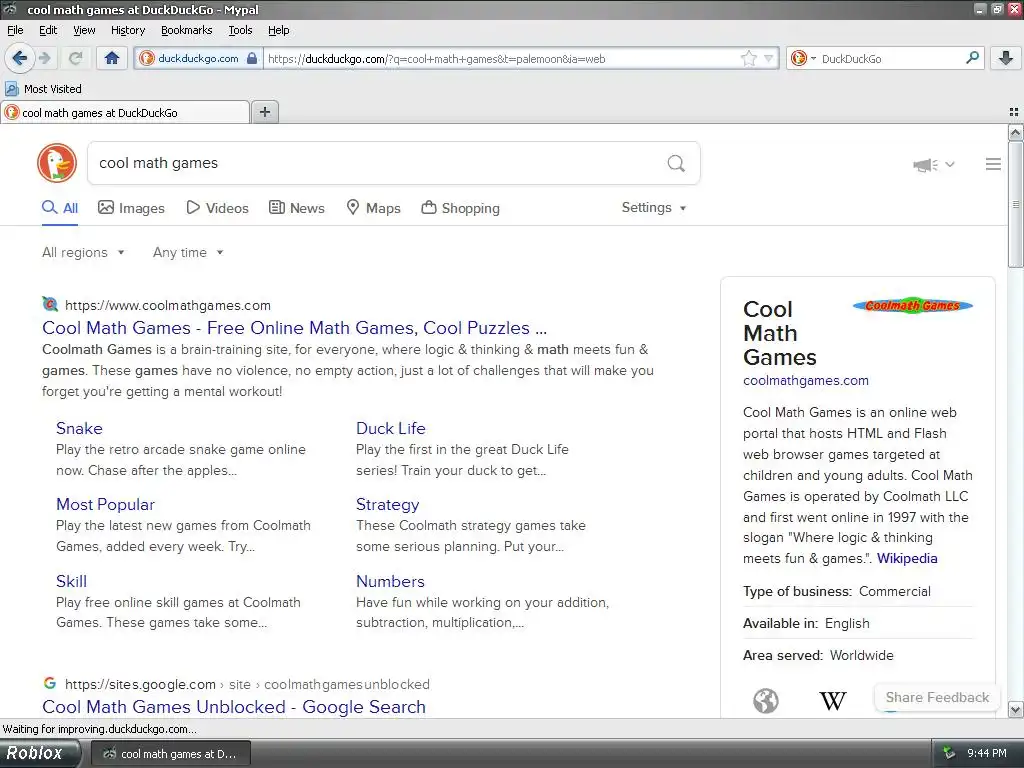
Task: Open the hamburger side menu
Action: coord(993,164)
